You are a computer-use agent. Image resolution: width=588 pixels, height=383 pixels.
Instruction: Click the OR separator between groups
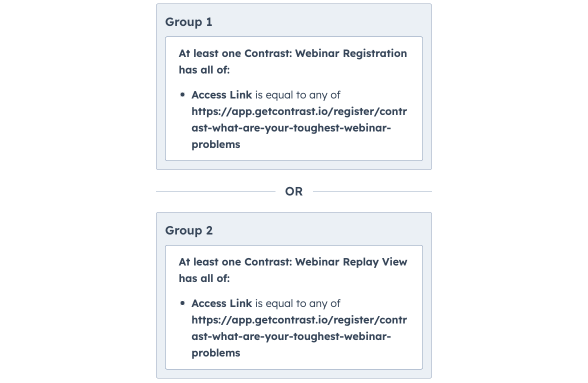point(294,192)
